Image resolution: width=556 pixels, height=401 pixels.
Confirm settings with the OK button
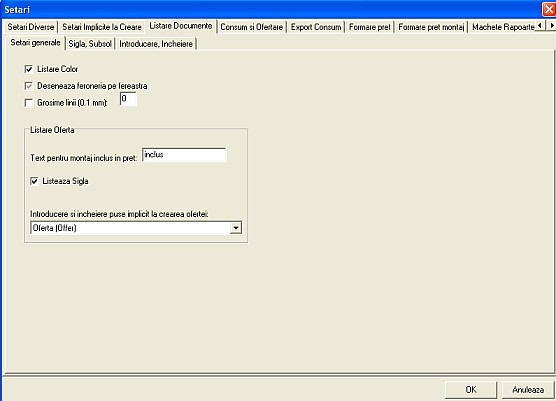click(x=471, y=390)
